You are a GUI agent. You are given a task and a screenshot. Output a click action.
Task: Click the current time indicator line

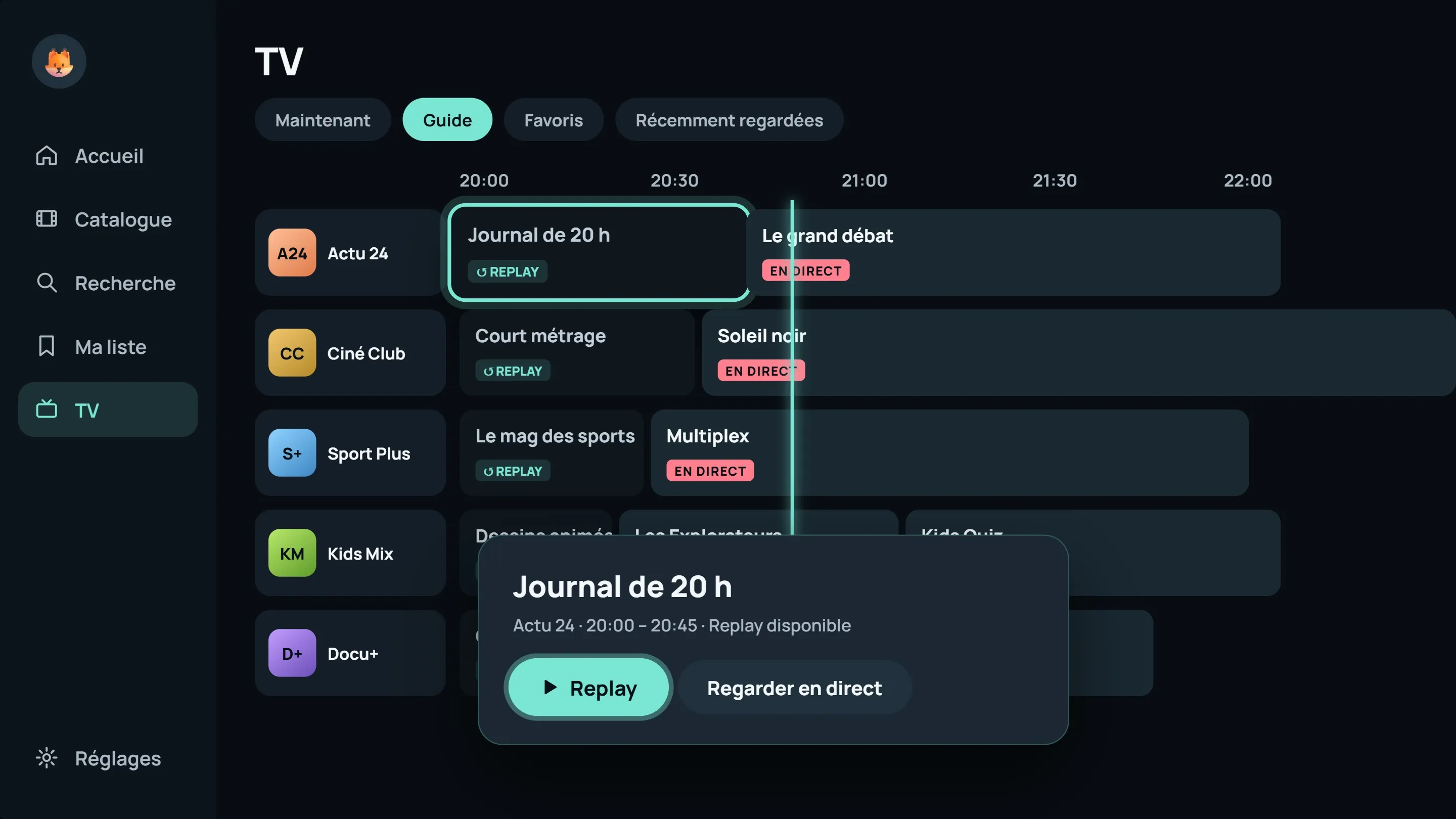tap(792, 368)
